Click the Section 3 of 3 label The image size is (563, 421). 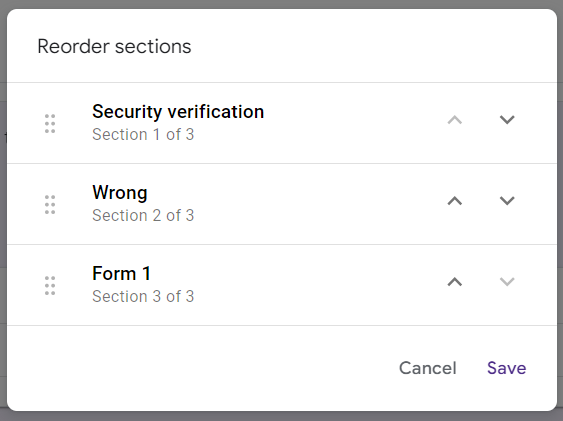(x=143, y=297)
